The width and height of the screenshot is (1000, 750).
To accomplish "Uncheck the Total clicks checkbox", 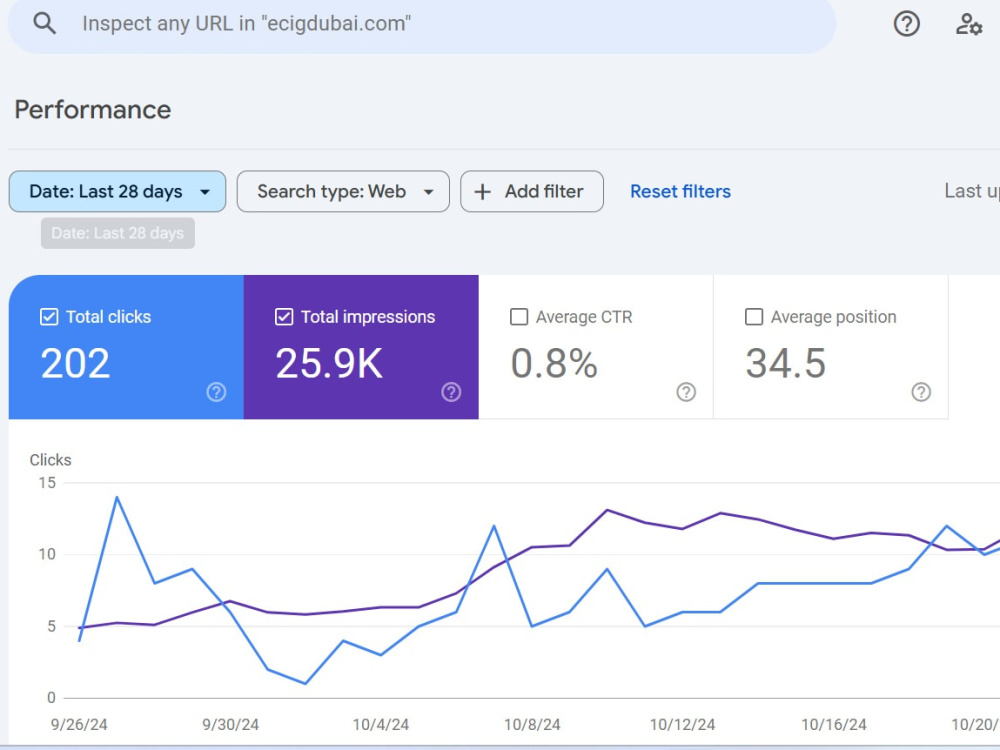I will tap(49, 317).
